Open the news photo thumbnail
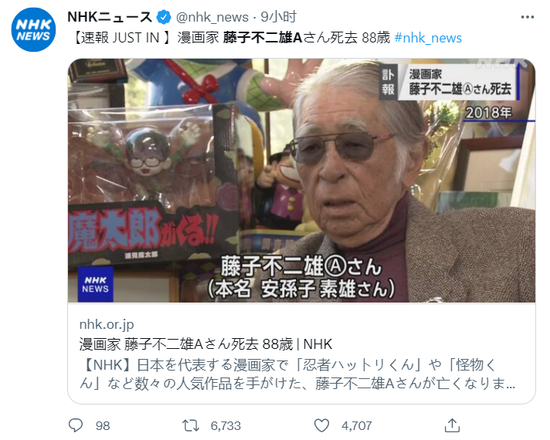550x440 pixels. (301, 180)
